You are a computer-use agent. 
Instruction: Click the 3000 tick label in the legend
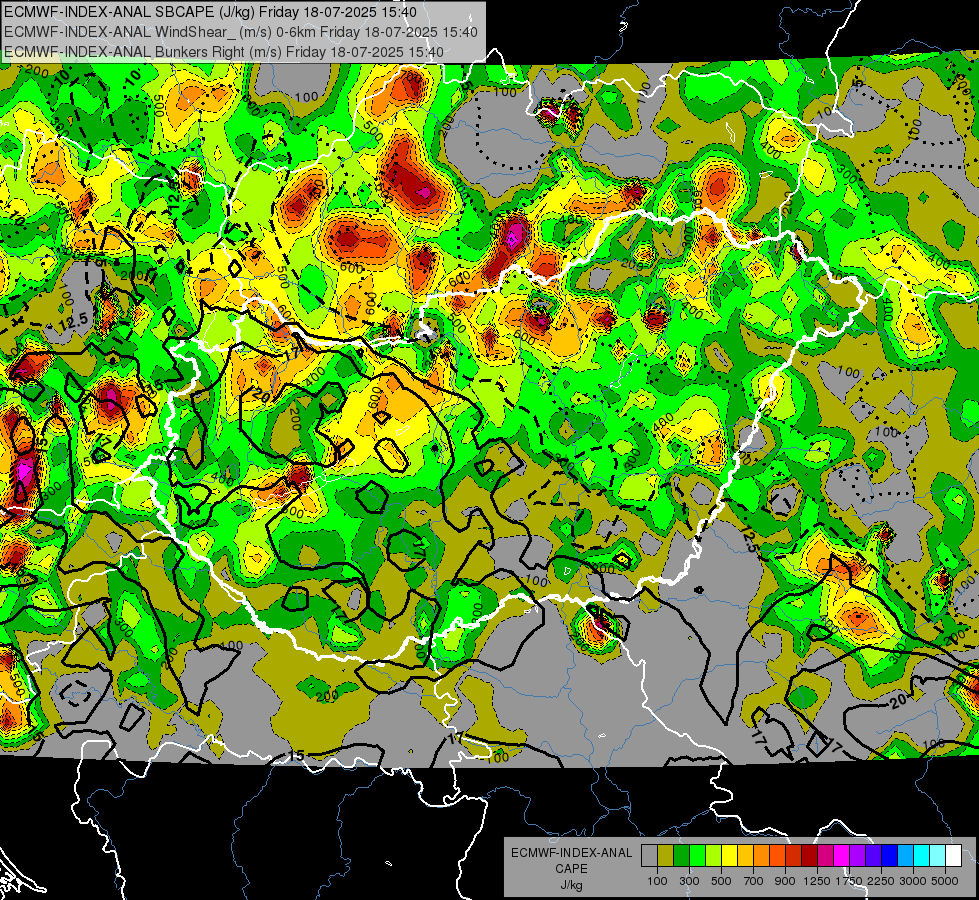913,881
